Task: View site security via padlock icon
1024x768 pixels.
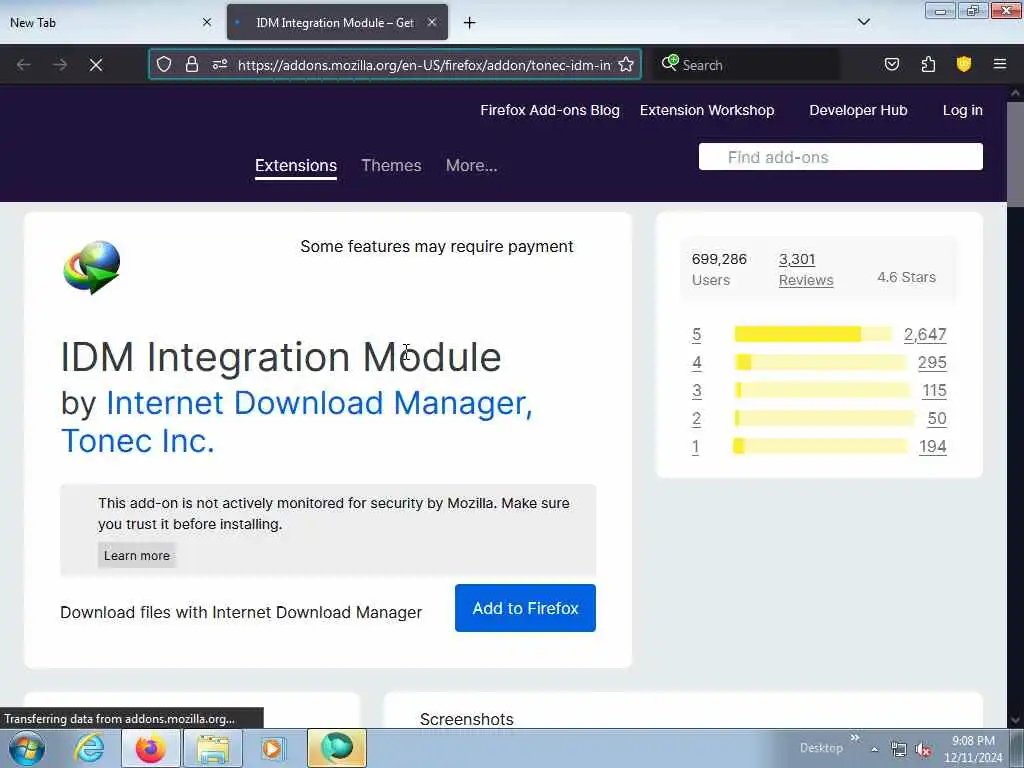Action: (191, 64)
